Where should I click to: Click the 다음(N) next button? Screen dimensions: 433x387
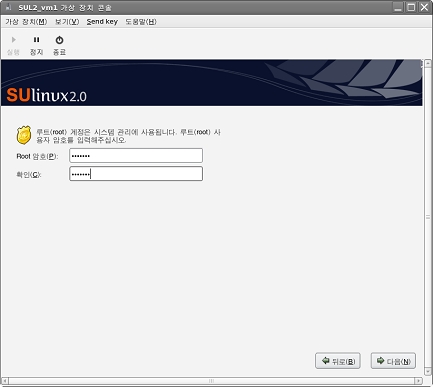tap(393, 361)
